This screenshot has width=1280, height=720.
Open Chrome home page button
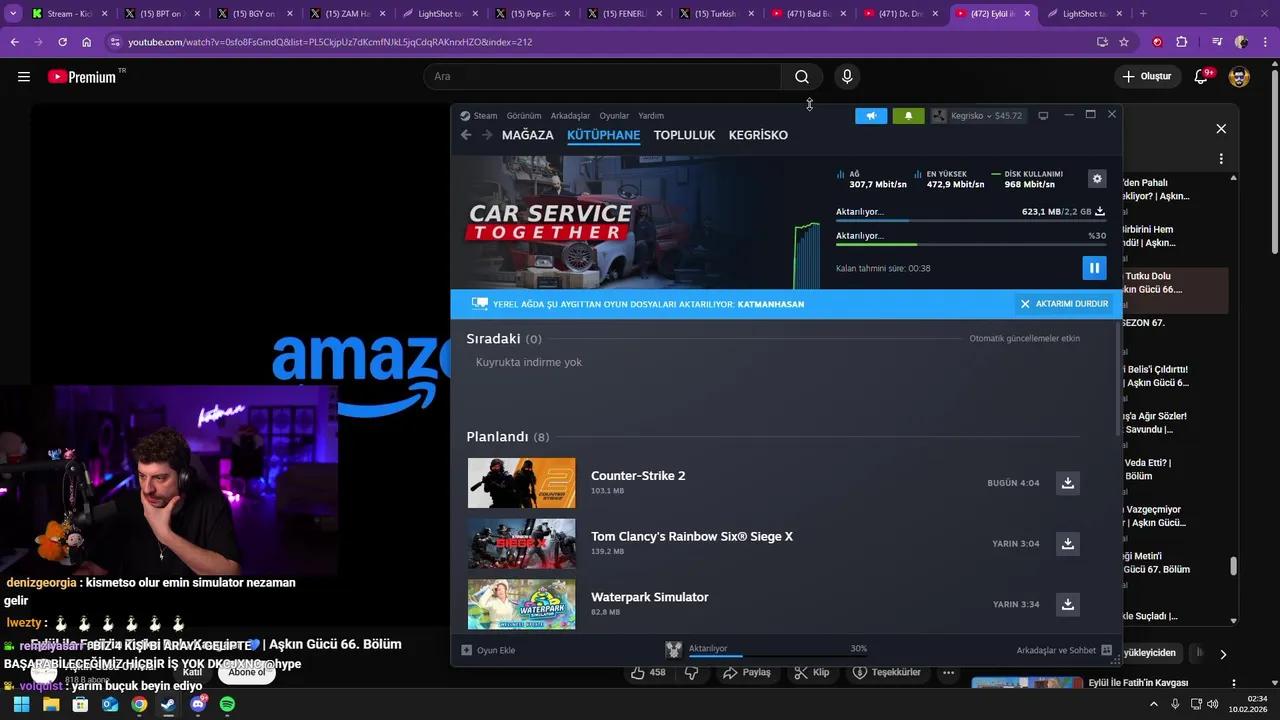[87, 42]
